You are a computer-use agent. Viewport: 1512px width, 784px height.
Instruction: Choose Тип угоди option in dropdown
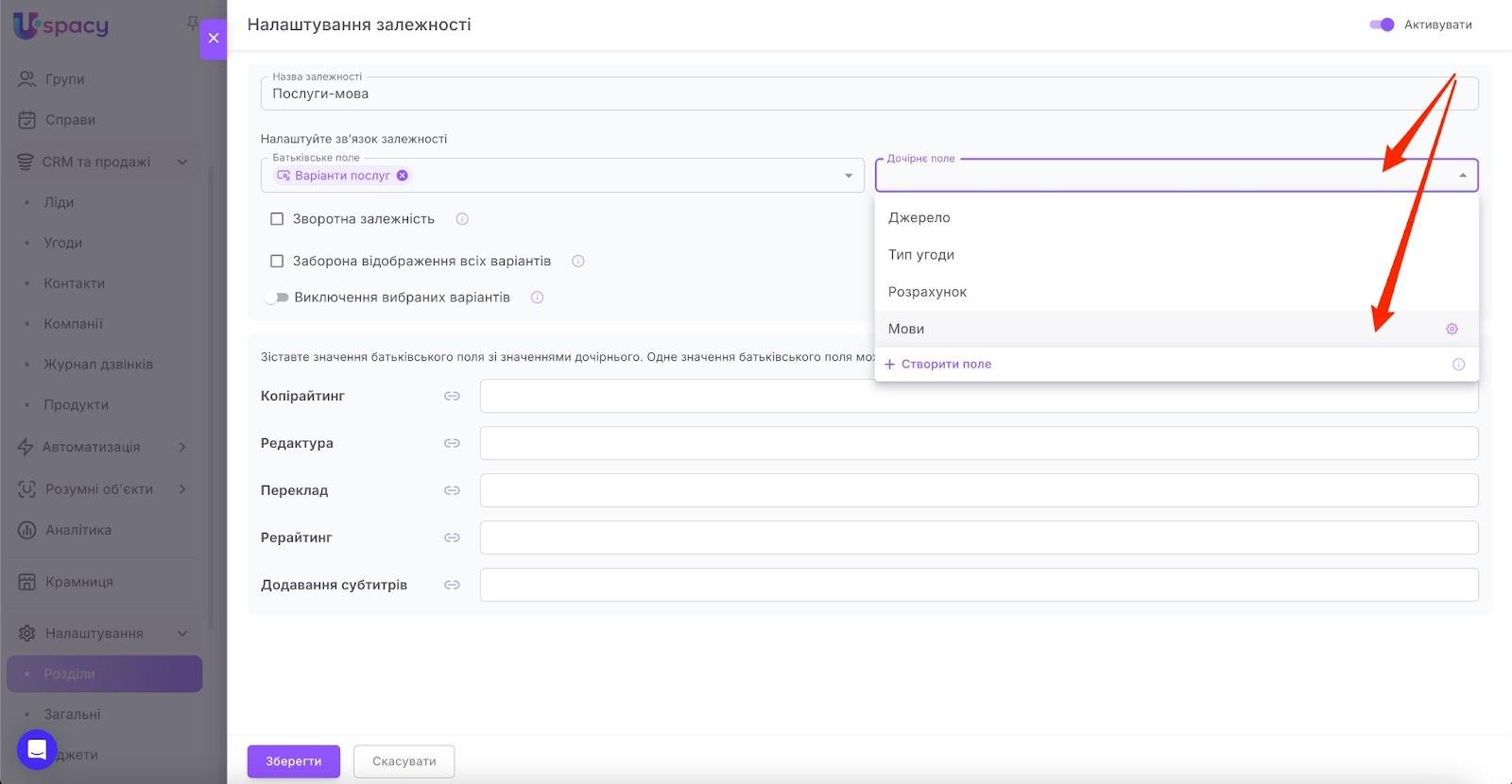[x=921, y=255]
